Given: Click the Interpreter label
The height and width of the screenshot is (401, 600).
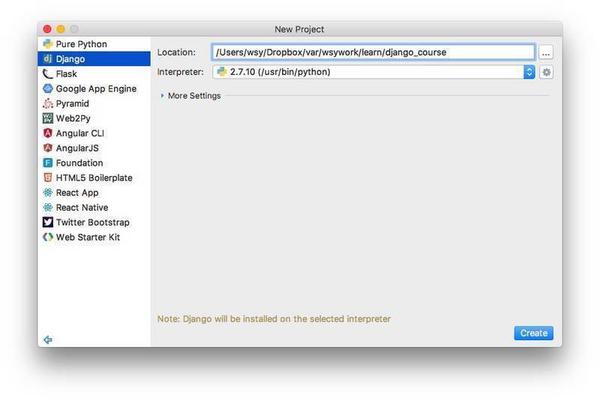Looking at the screenshot, I should pyautogui.click(x=180, y=72).
